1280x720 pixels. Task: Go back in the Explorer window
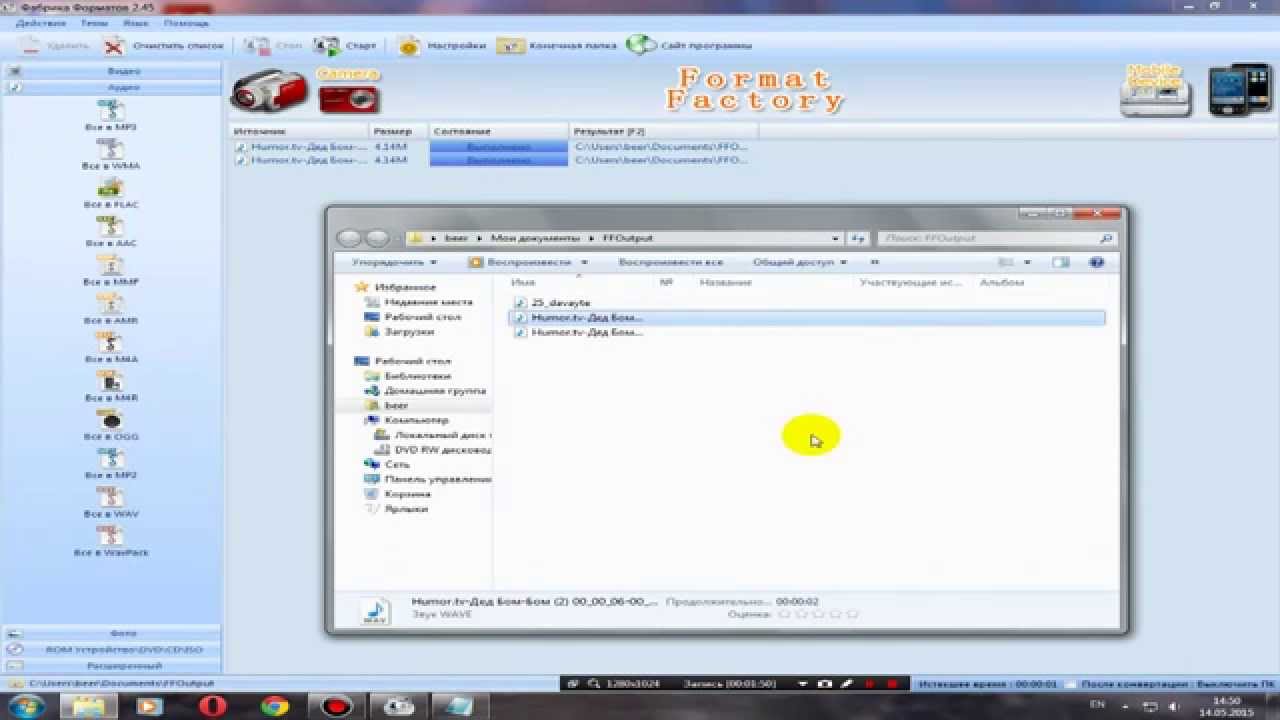pyautogui.click(x=349, y=238)
